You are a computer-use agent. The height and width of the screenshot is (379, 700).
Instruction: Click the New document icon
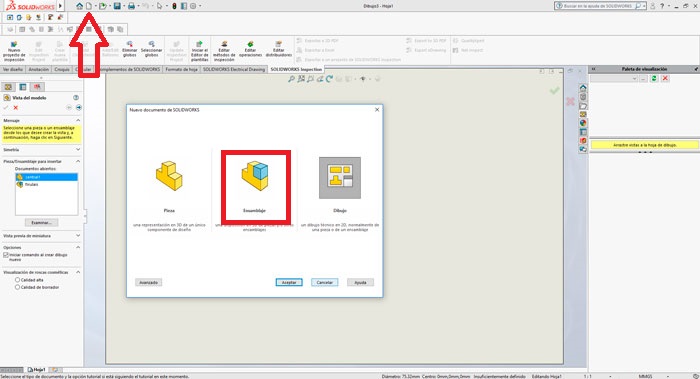click(x=89, y=6)
